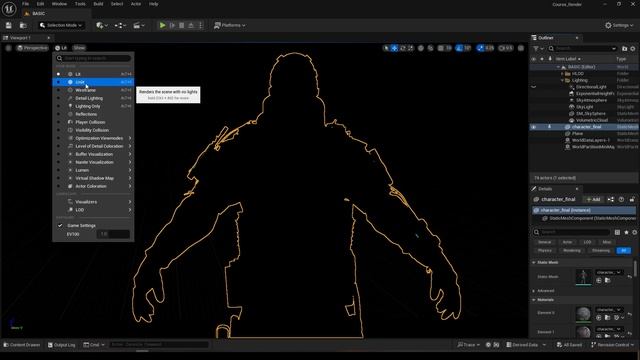
Task: Toggle the Game Settings checkbox
Action: point(60,225)
